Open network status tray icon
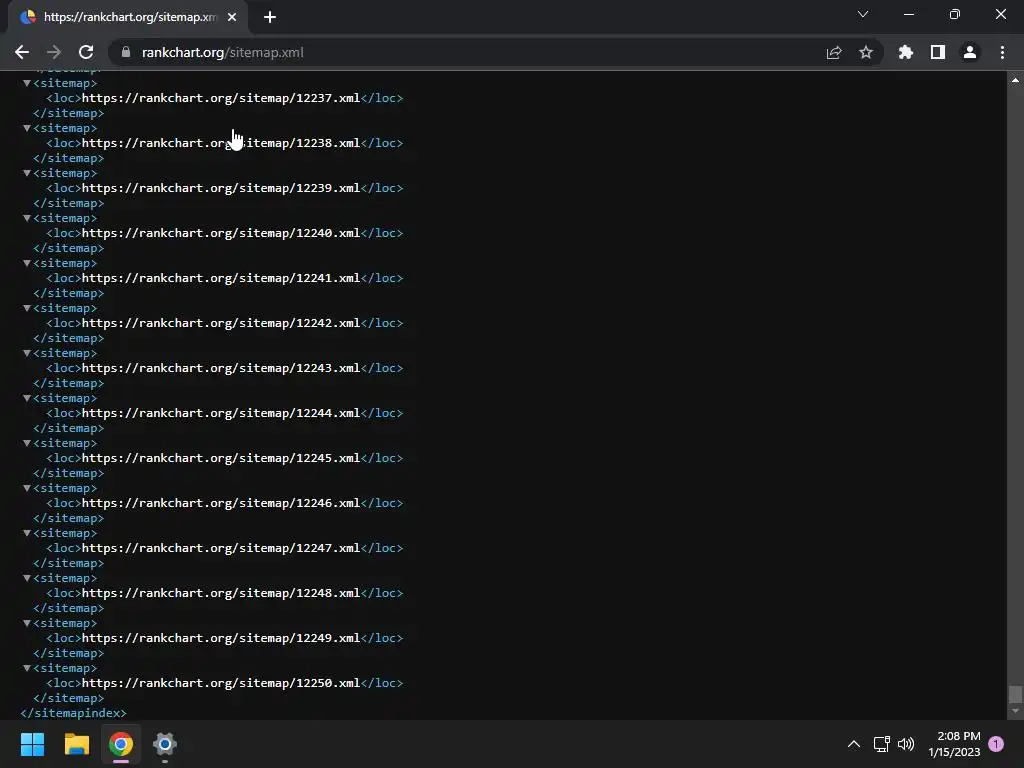Viewport: 1024px width, 768px height. point(882,744)
